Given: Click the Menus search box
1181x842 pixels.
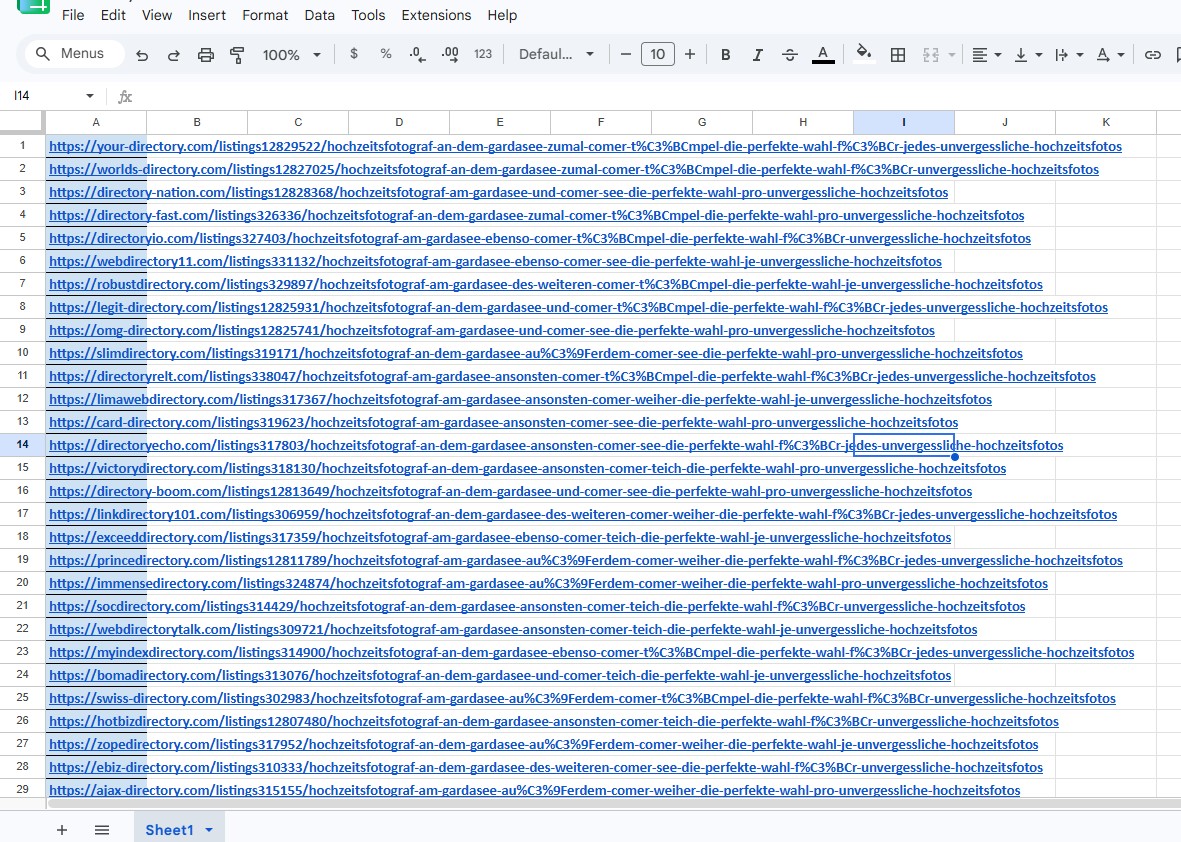Looking at the screenshot, I should point(75,53).
